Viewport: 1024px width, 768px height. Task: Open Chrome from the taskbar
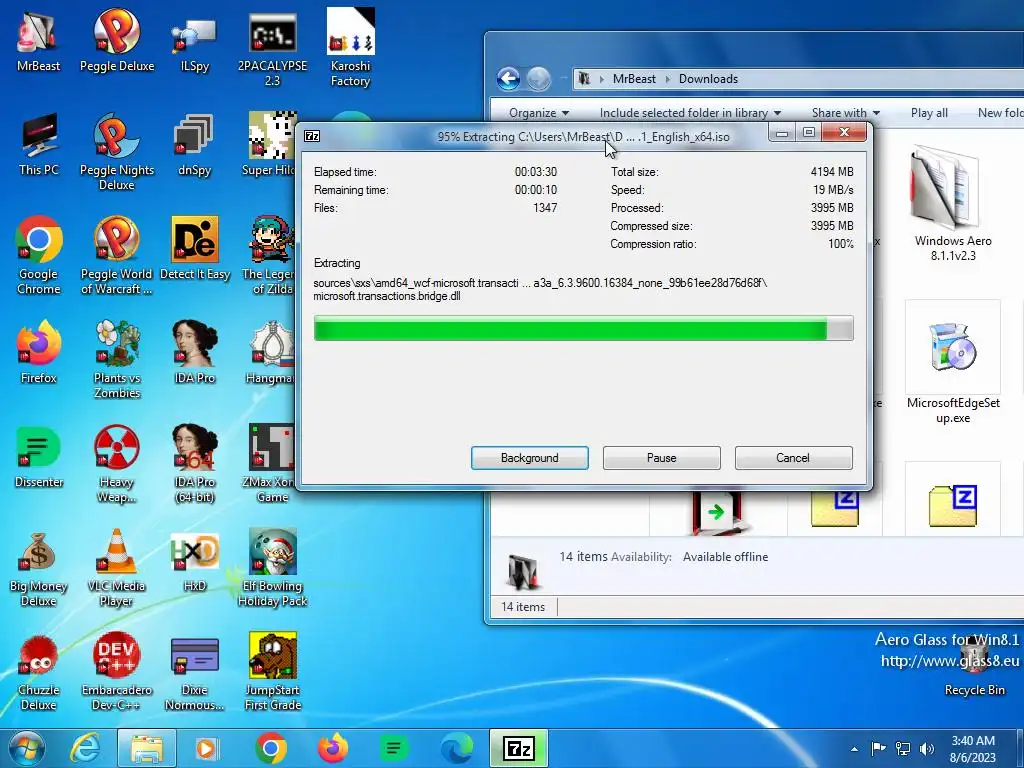pos(271,748)
